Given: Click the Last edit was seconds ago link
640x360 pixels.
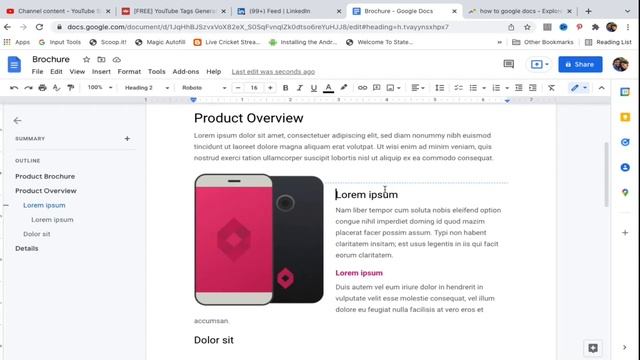Looking at the screenshot, I should 273,72.
